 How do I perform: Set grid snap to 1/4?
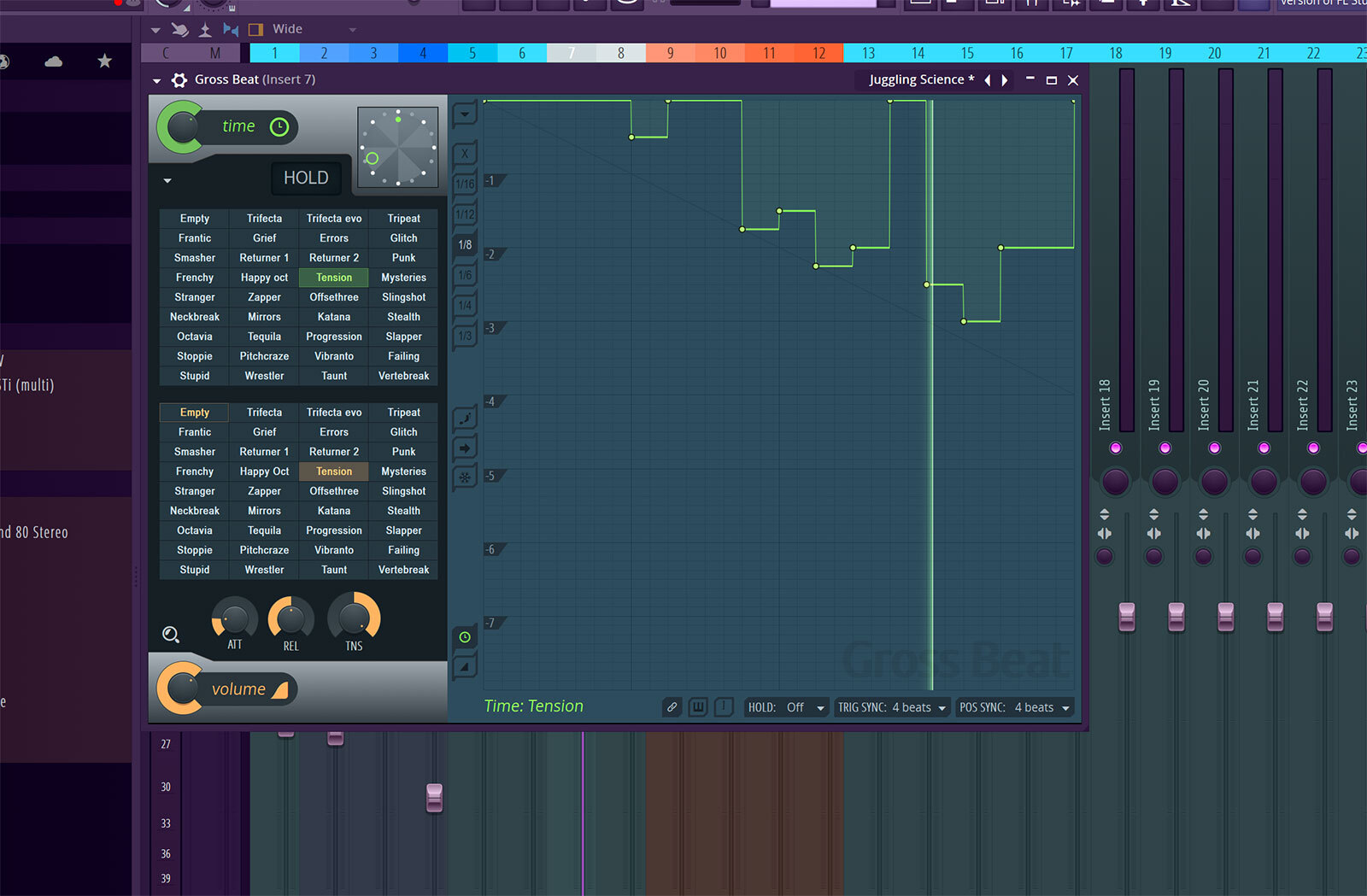pyautogui.click(x=464, y=305)
